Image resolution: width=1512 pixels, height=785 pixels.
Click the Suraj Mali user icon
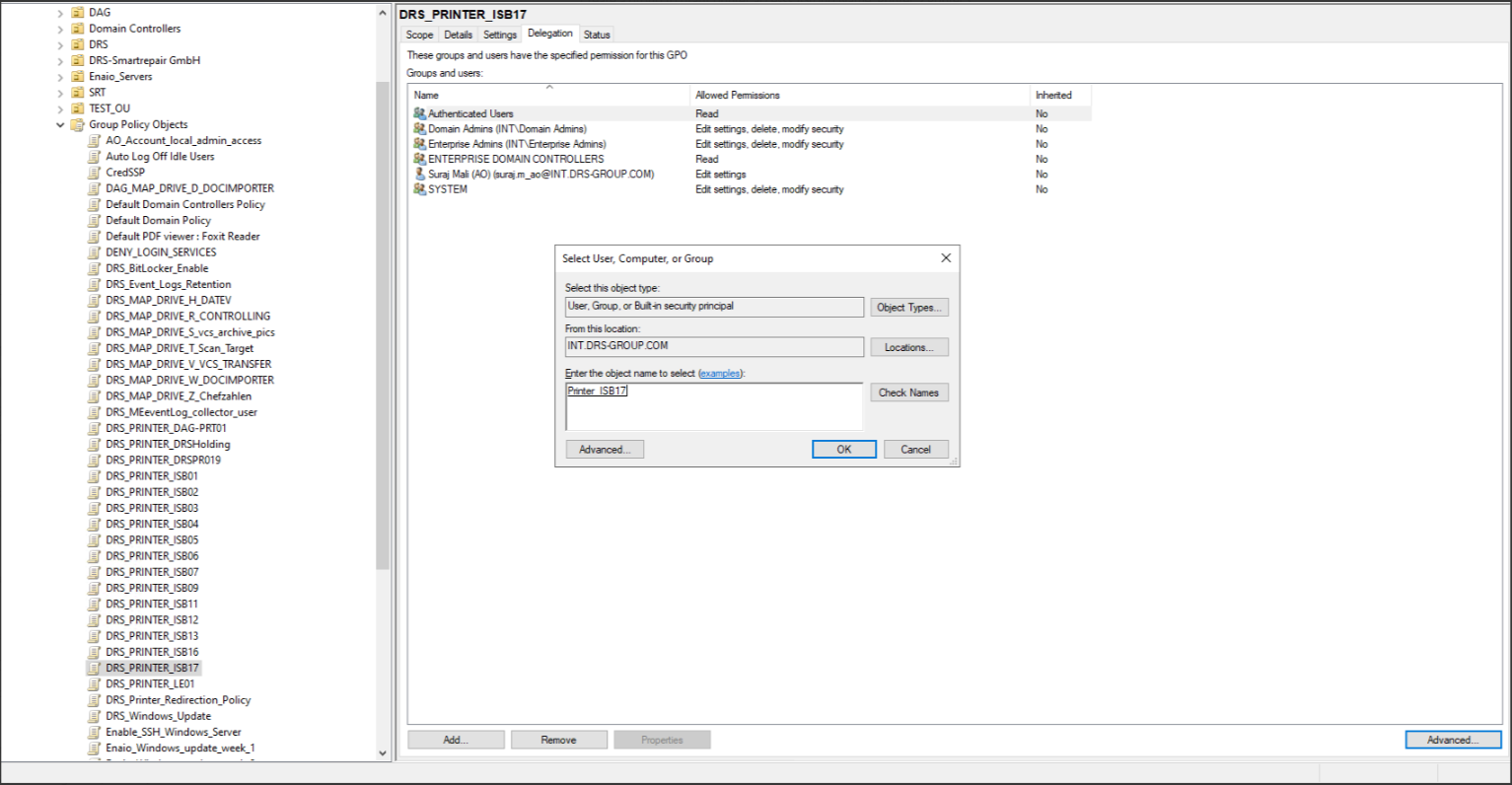pyautogui.click(x=419, y=174)
